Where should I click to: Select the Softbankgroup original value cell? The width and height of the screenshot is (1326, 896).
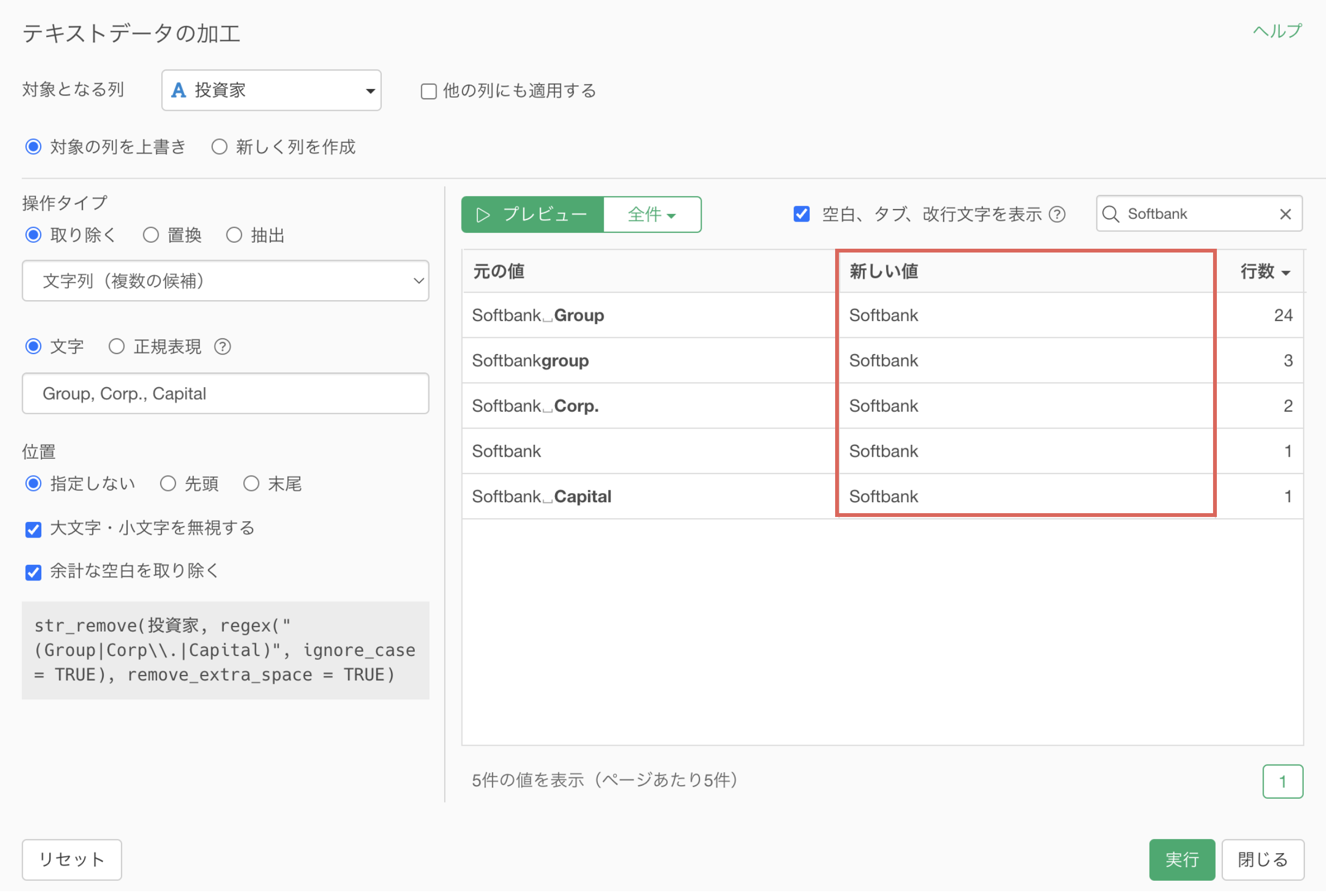pos(649,360)
